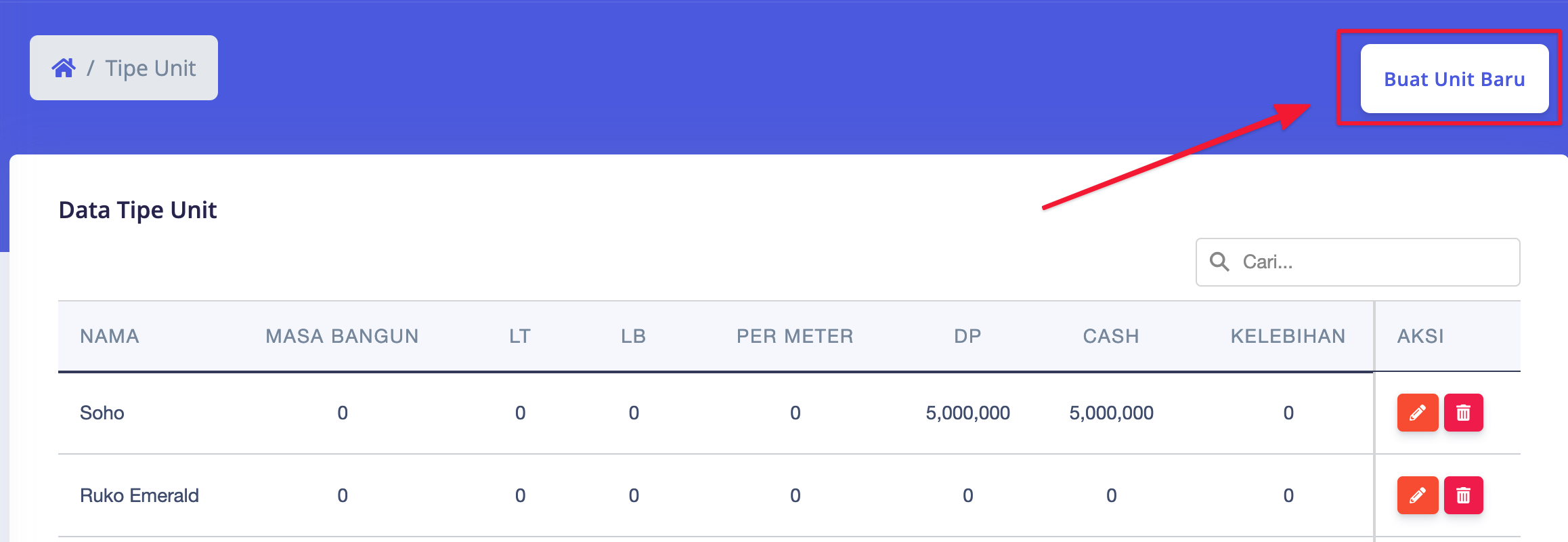Click trash icon for Ruko Emerald
1568x542 pixels.
(1463, 495)
